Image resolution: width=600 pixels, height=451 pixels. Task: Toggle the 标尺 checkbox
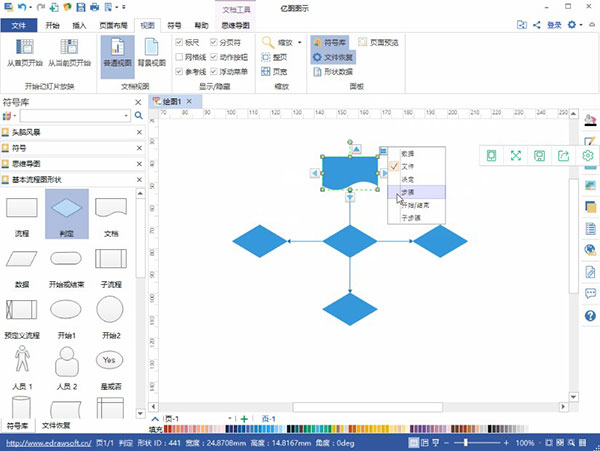coord(179,44)
